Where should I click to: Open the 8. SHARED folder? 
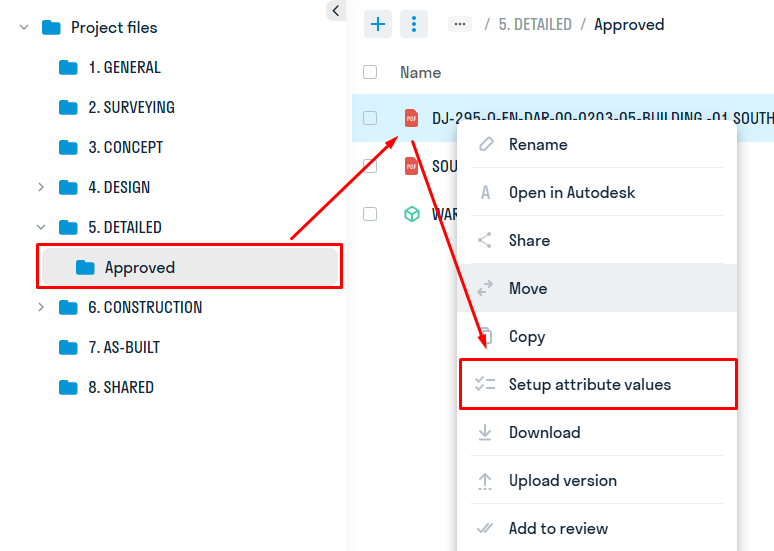[x=121, y=387]
